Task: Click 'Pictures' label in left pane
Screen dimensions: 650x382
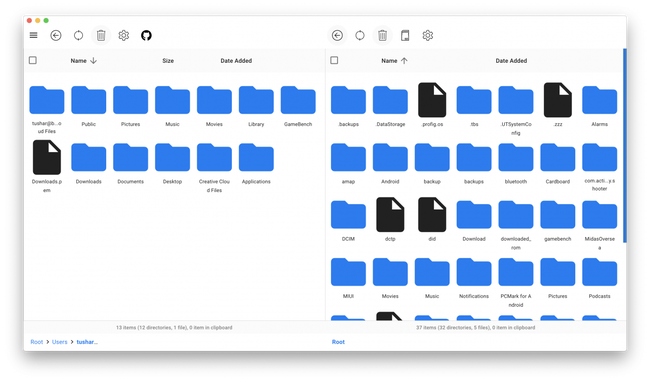Action: coord(131,124)
